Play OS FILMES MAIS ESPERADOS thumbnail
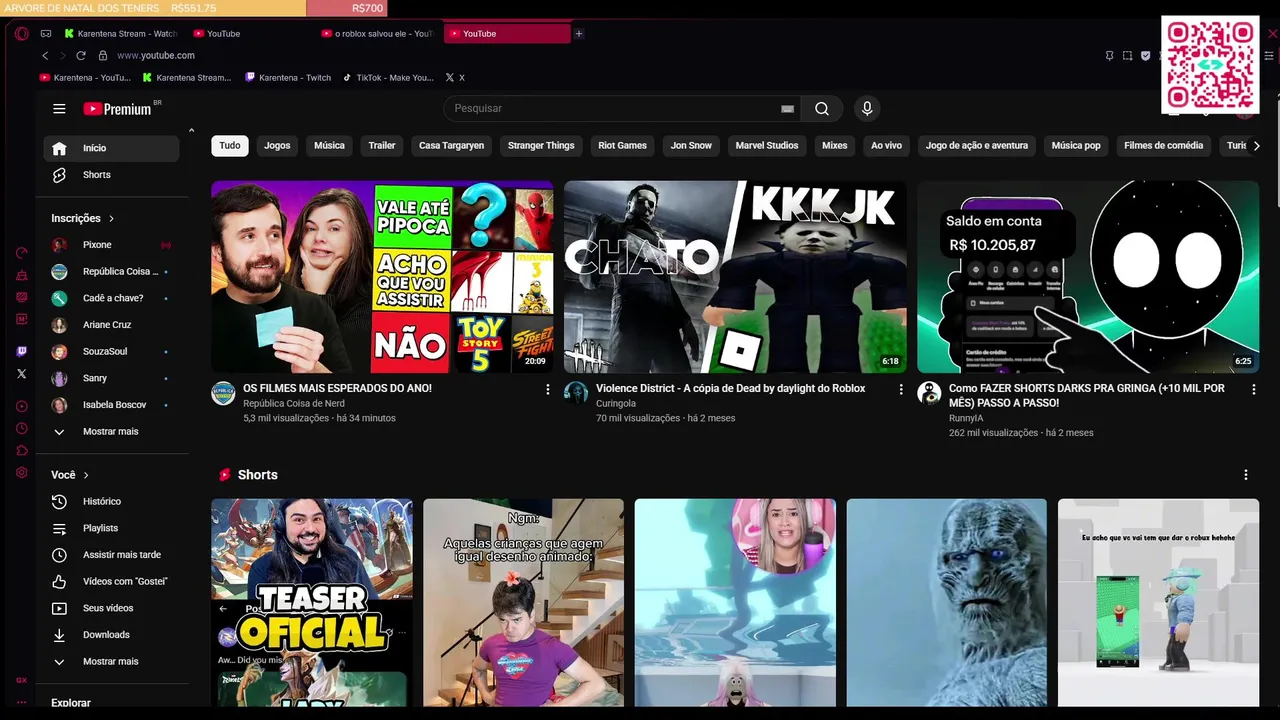Viewport: 1280px width, 720px height. coord(382,277)
